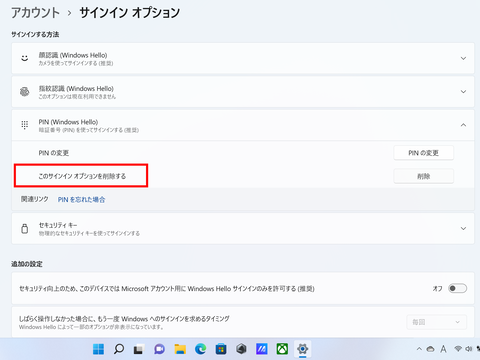Open the Xbox app on taskbar
The height and width of the screenshot is (360, 480).
pyautogui.click(x=282, y=349)
